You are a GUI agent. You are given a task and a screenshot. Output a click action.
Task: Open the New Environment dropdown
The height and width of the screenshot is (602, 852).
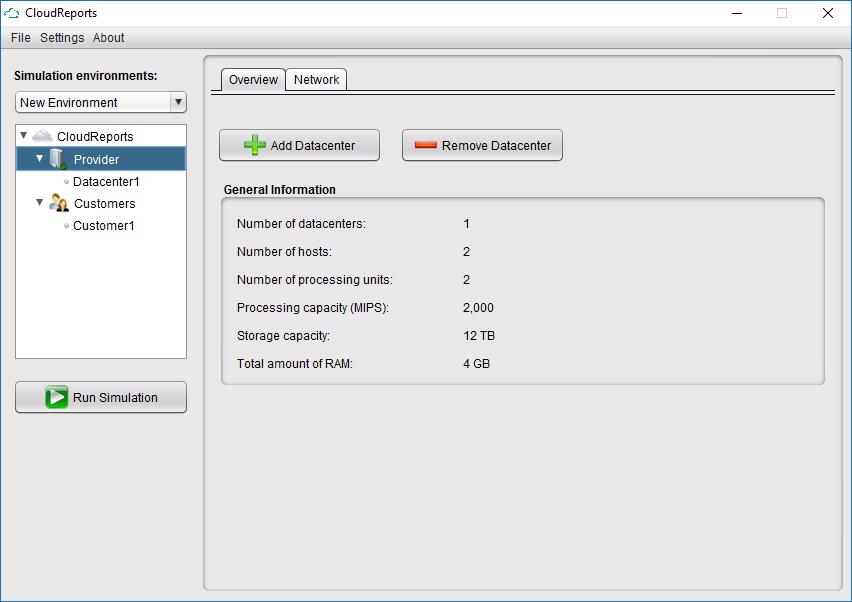coord(101,102)
